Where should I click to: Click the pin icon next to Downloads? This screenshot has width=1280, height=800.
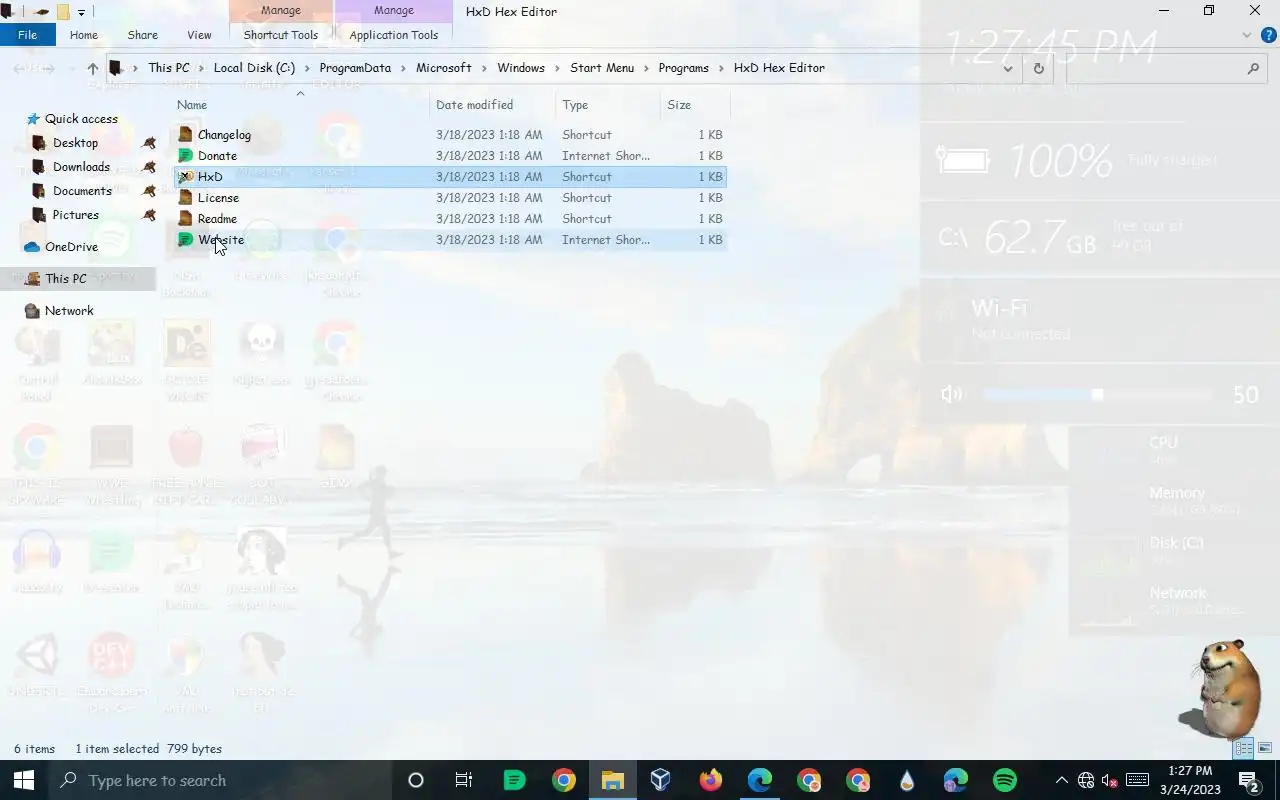[149, 167]
